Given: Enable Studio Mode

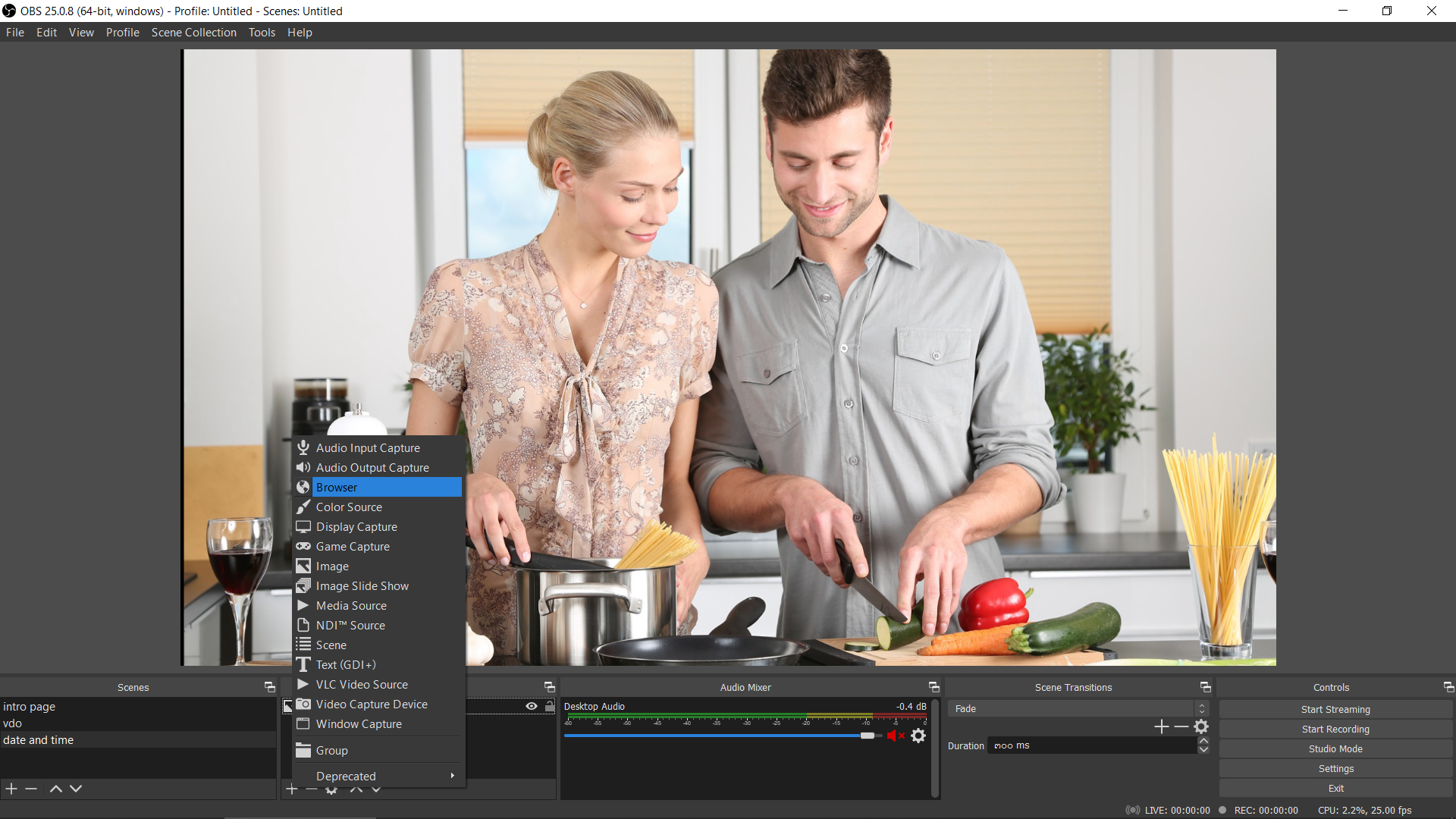Looking at the screenshot, I should coord(1335,748).
